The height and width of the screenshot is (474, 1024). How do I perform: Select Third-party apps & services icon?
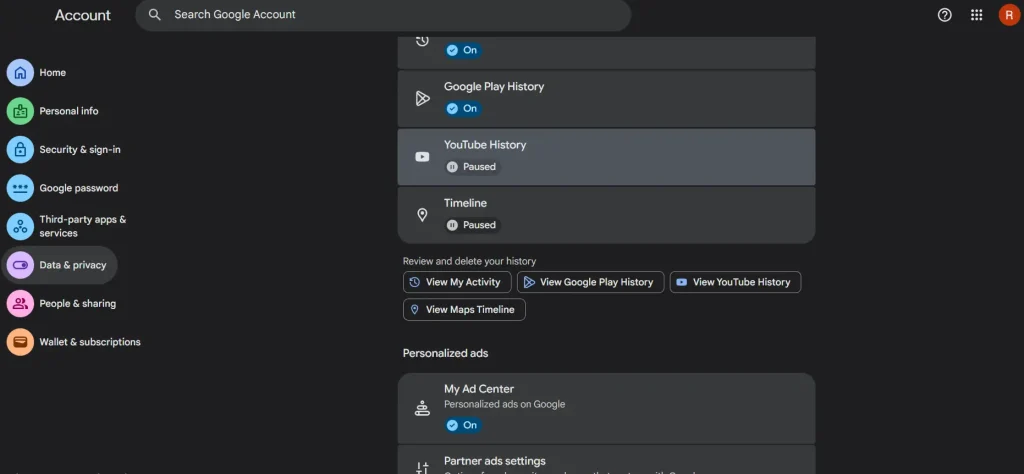pos(20,227)
